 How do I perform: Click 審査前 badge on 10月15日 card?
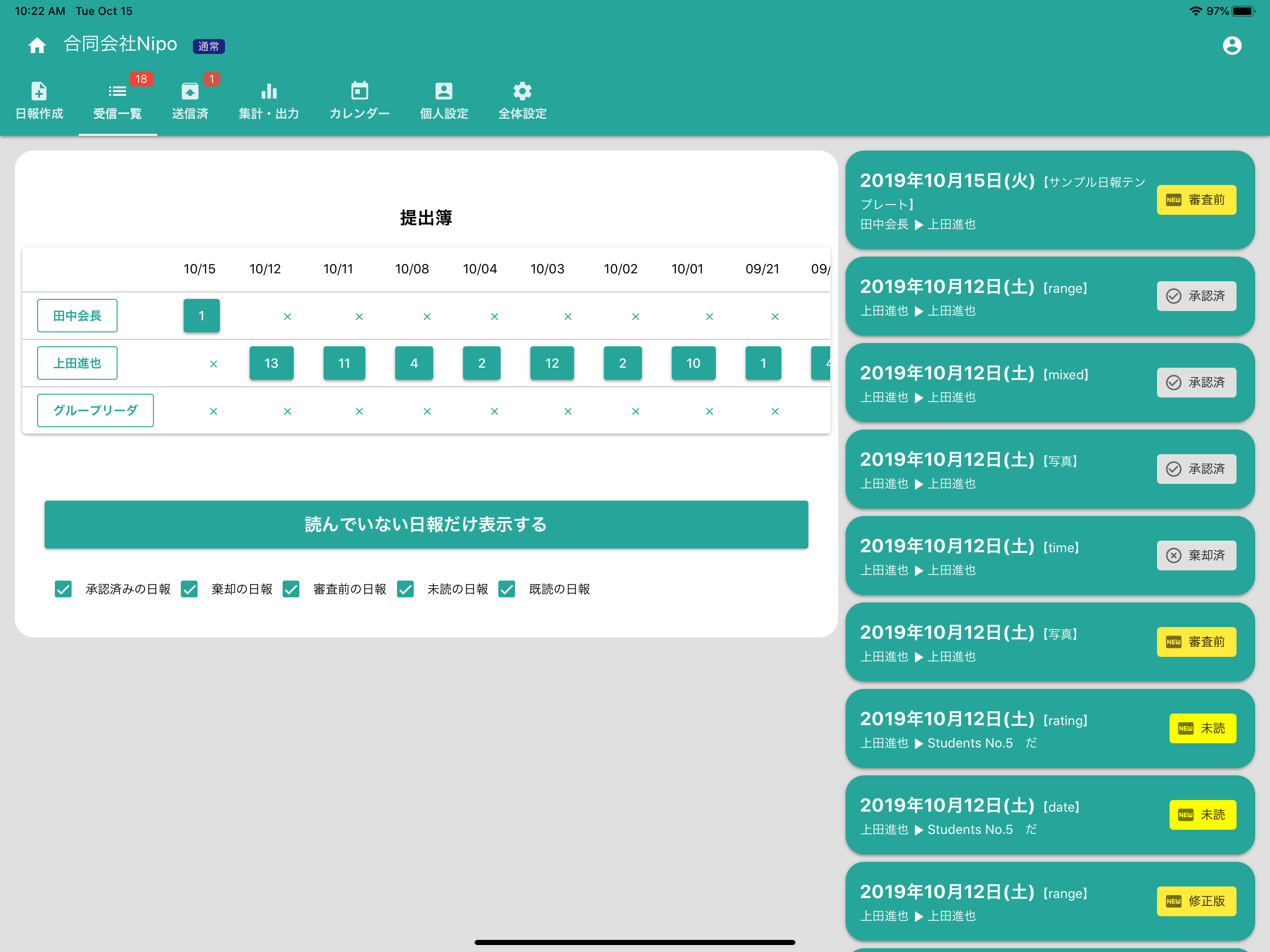tap(1197, 200)
